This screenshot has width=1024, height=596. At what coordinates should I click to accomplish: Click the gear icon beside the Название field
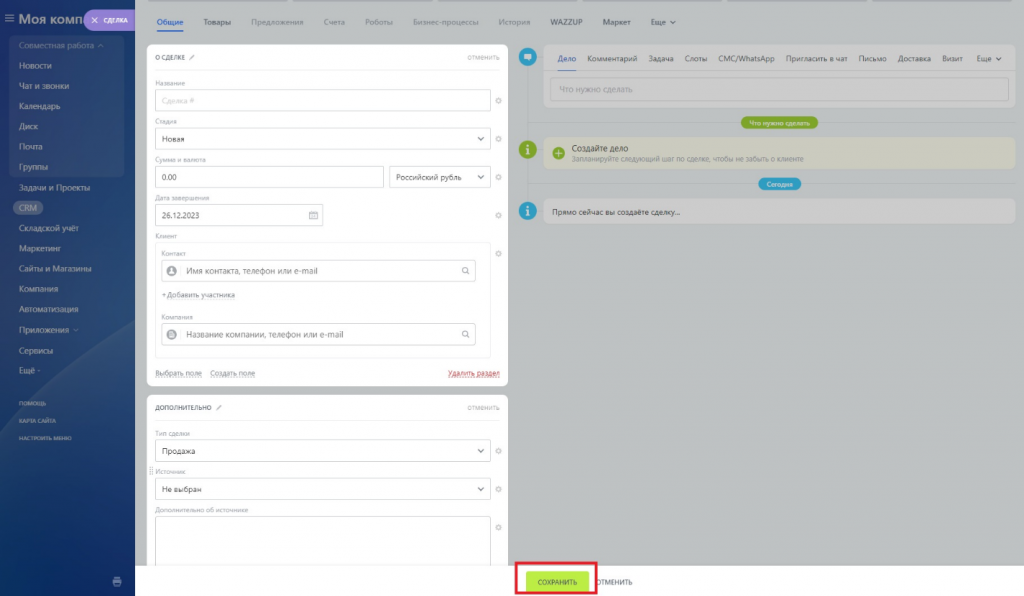click(x=498, y=101)
